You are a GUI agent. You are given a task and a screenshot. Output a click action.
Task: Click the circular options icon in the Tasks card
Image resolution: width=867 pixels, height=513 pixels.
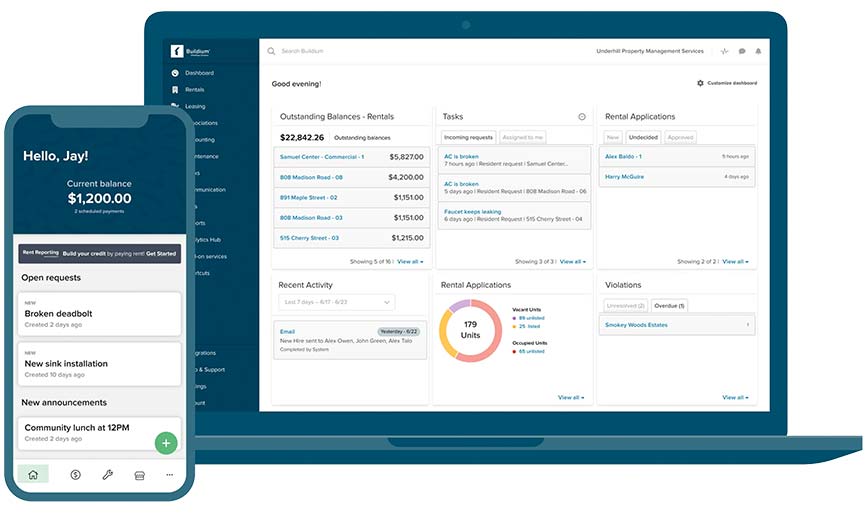[x=582, y=117]
